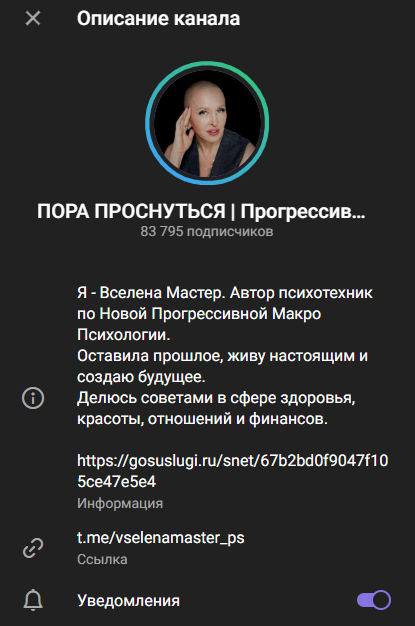This screenshot has width=415, height=626.
Task: Click the Психологии. description line
Action: tap(124, 335)
